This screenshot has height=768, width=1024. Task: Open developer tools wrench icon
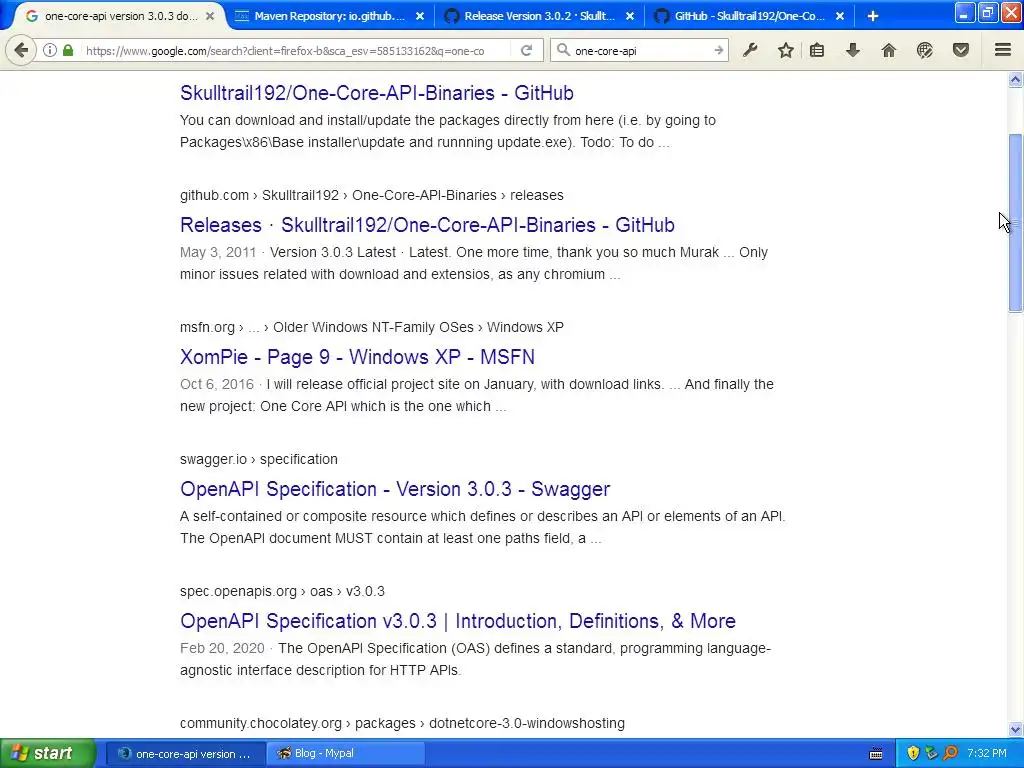(750, 50)
